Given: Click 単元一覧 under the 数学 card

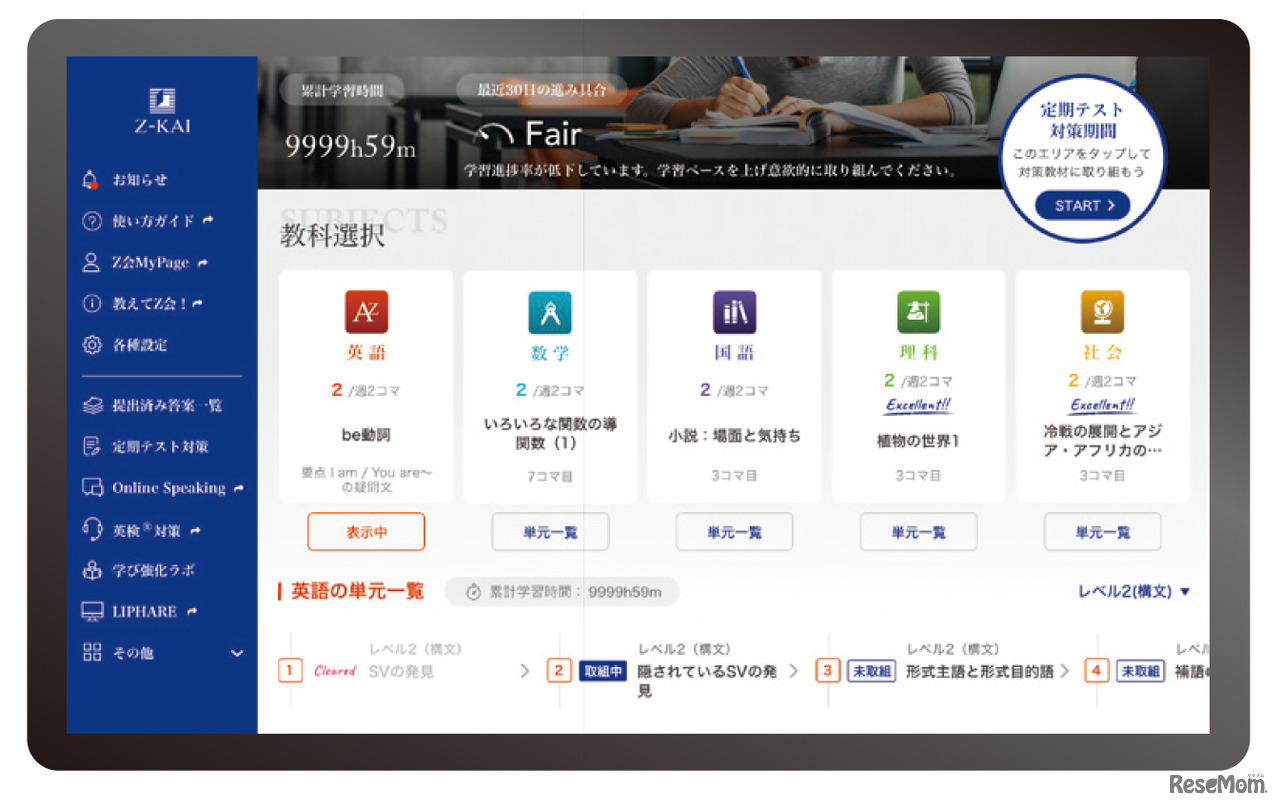Looking at the screenshot, I should [550, 532].
